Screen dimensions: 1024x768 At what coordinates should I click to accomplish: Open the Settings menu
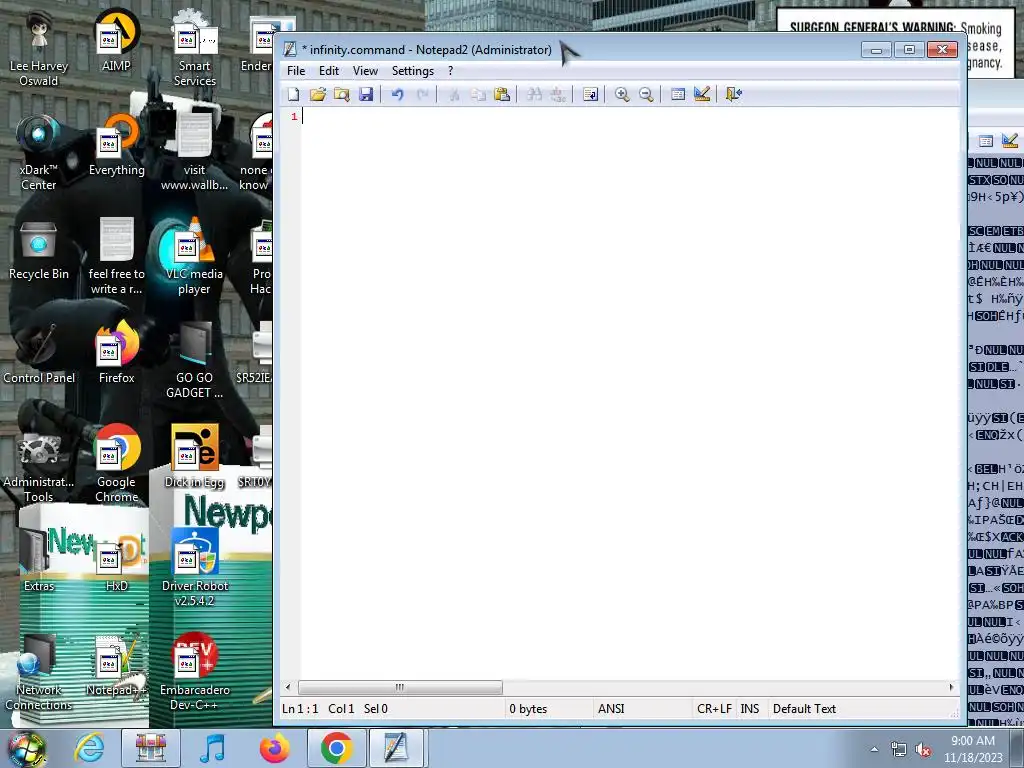click(x=412, y=71)
